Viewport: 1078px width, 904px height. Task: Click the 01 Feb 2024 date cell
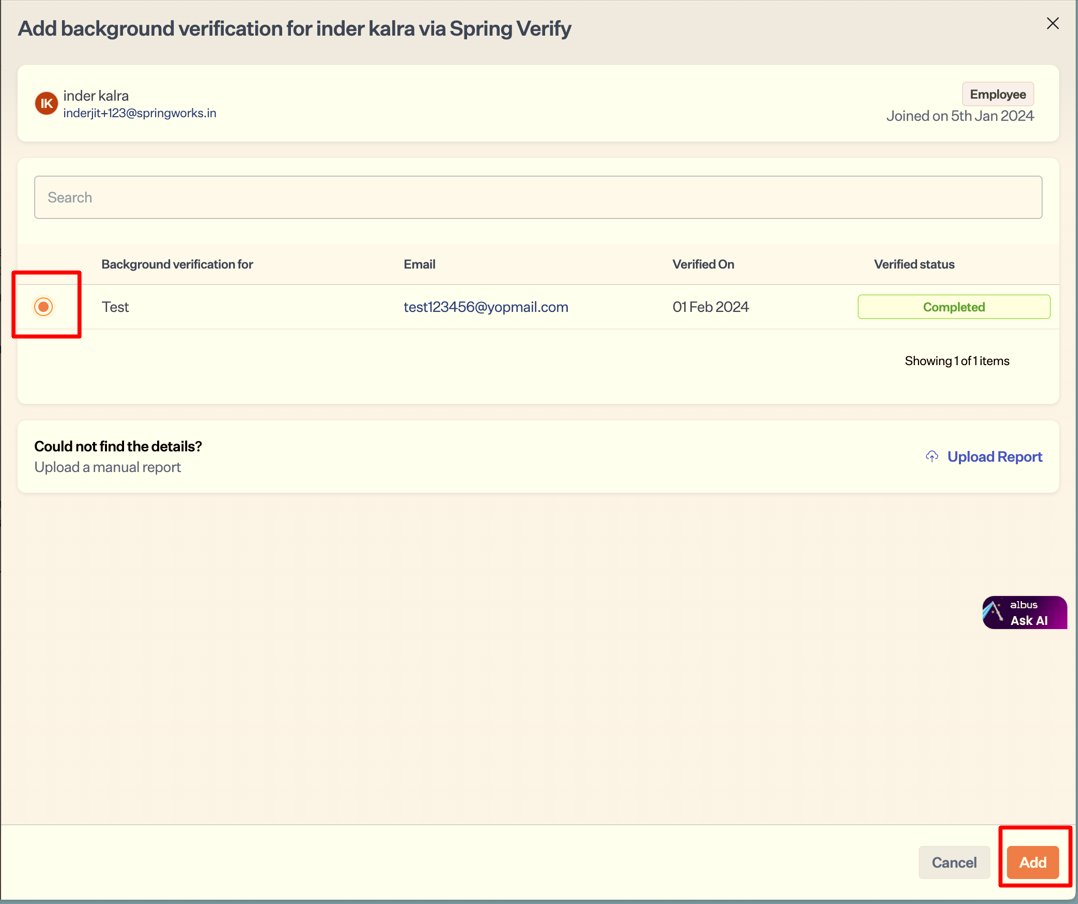(710, 307)
